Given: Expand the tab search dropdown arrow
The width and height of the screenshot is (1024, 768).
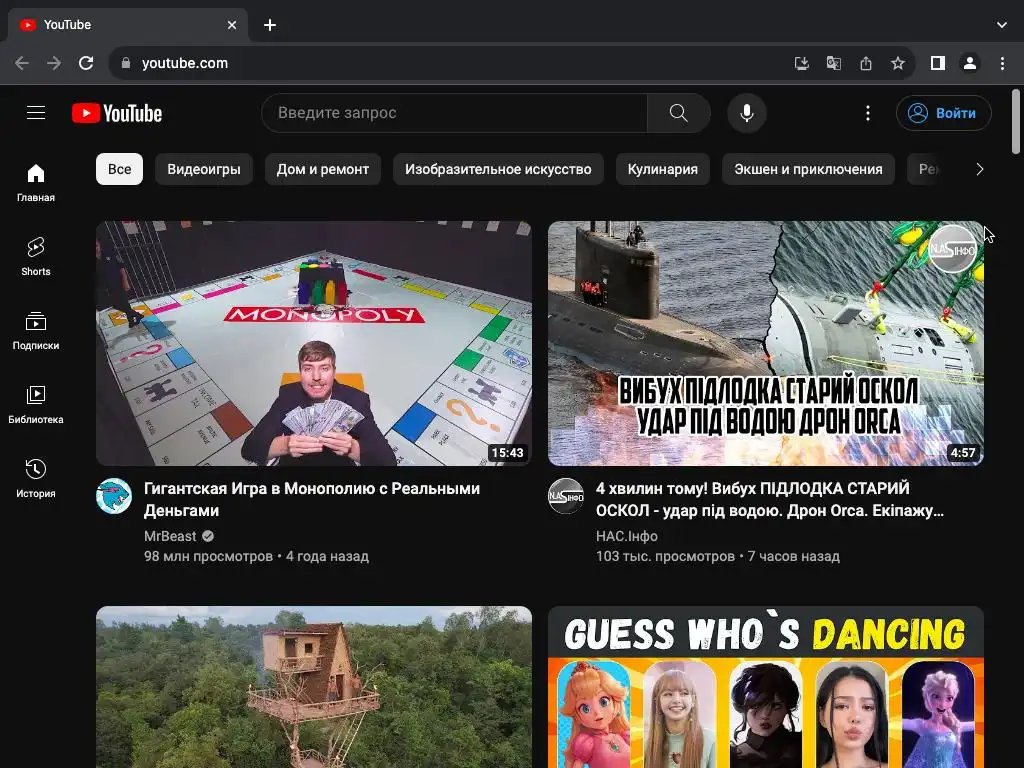Looking at the screenshot, I should tap(1002, 25).
